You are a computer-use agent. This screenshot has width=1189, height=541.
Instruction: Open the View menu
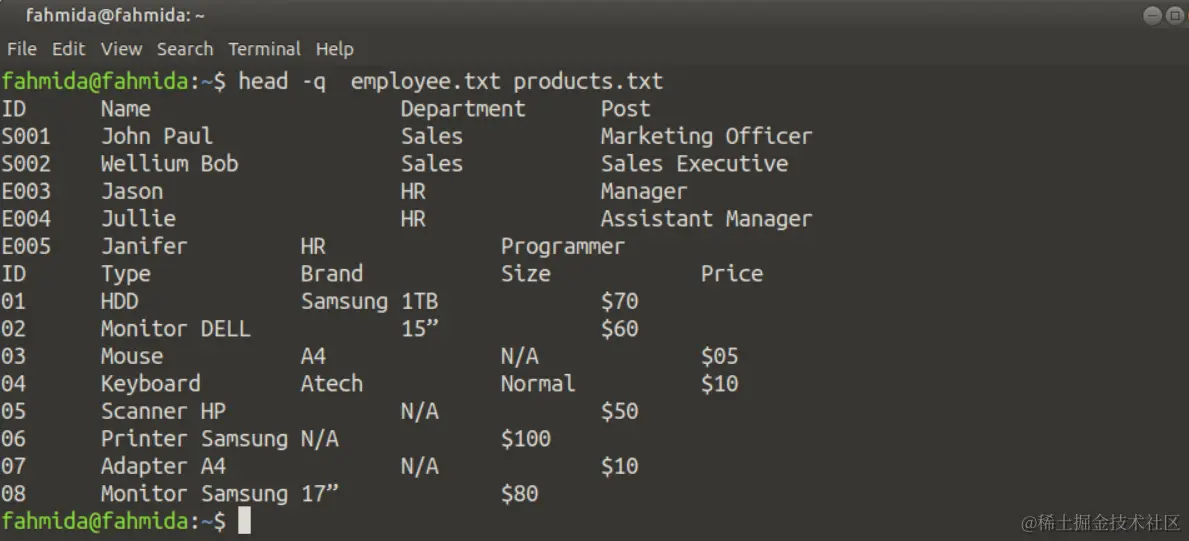121,49
